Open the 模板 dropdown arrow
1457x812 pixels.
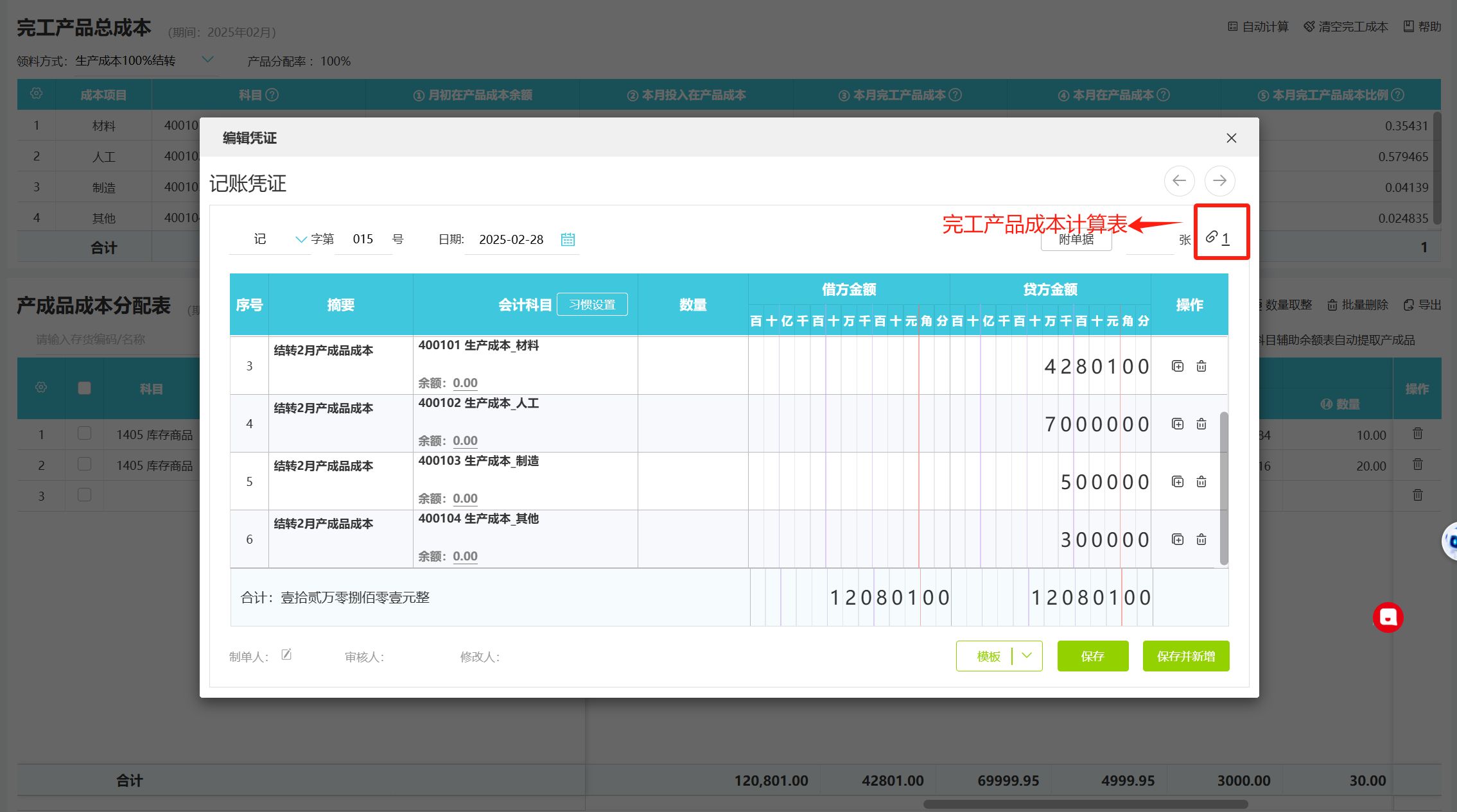[x=1027, y=656]
